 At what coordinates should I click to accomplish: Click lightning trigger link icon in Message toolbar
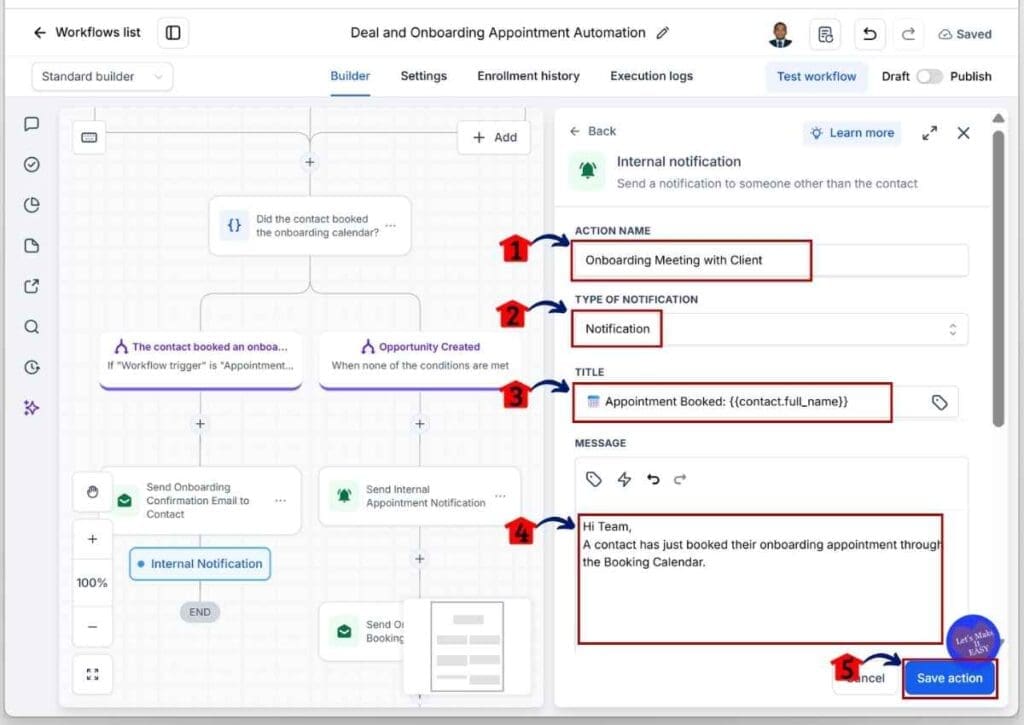tap(624, 480)
